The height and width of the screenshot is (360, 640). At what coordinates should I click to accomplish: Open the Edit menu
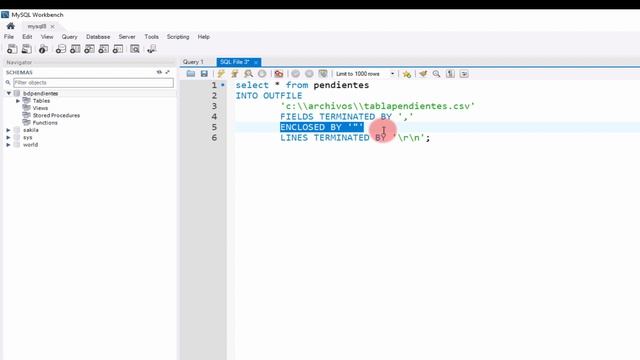coord(27,37)
